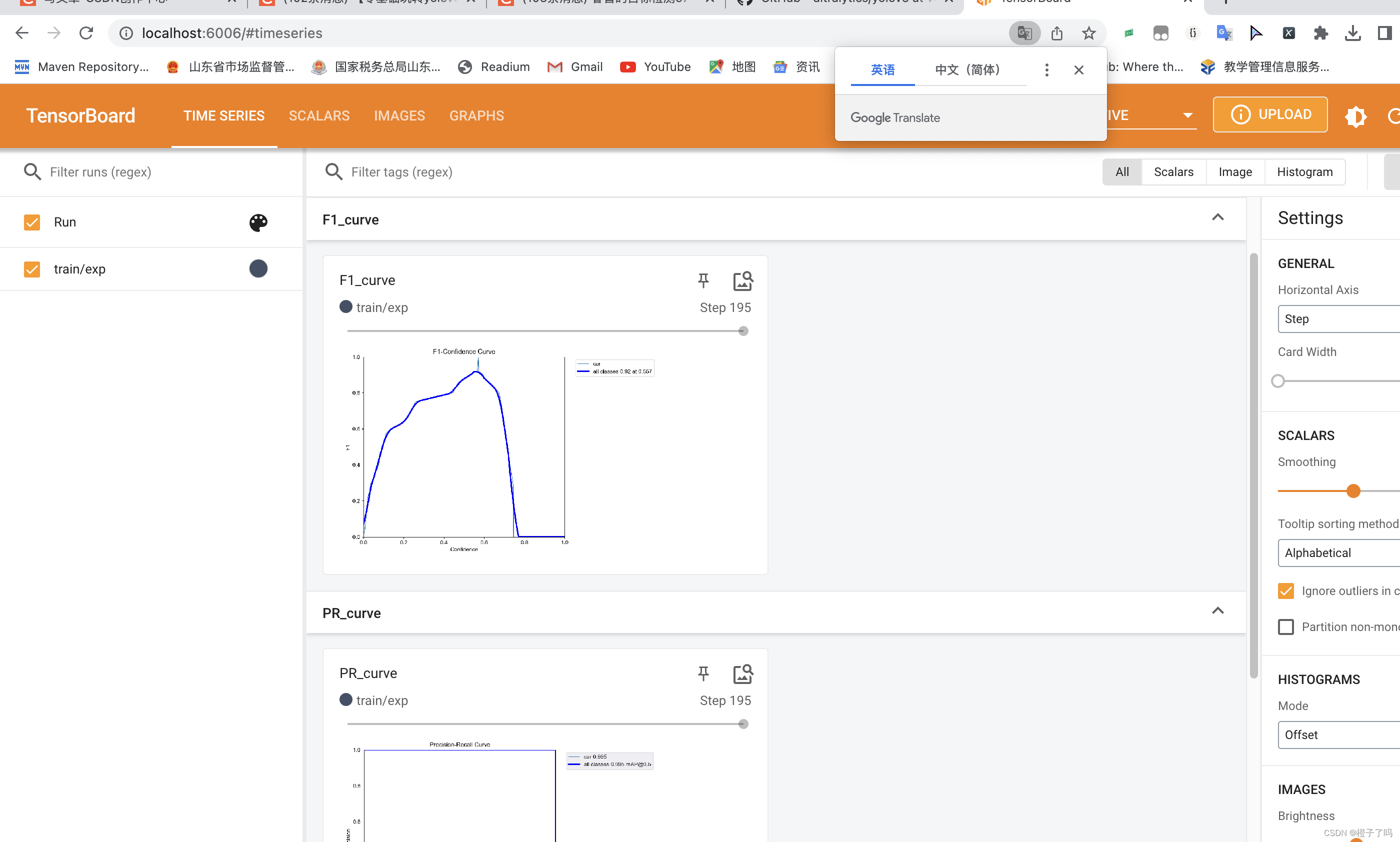
Task: Collapse the PR_curve section
Action: click(1217, 610)
